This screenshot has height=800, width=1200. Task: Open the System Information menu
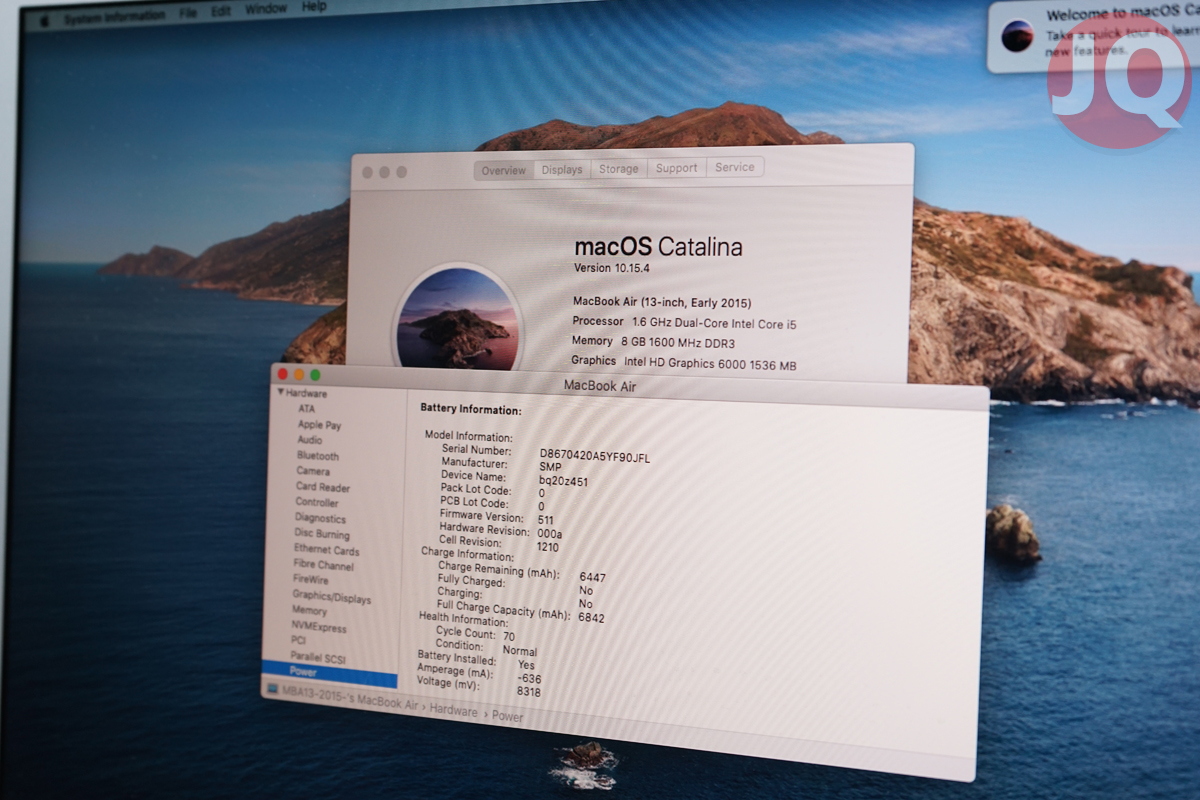point(114,16)
